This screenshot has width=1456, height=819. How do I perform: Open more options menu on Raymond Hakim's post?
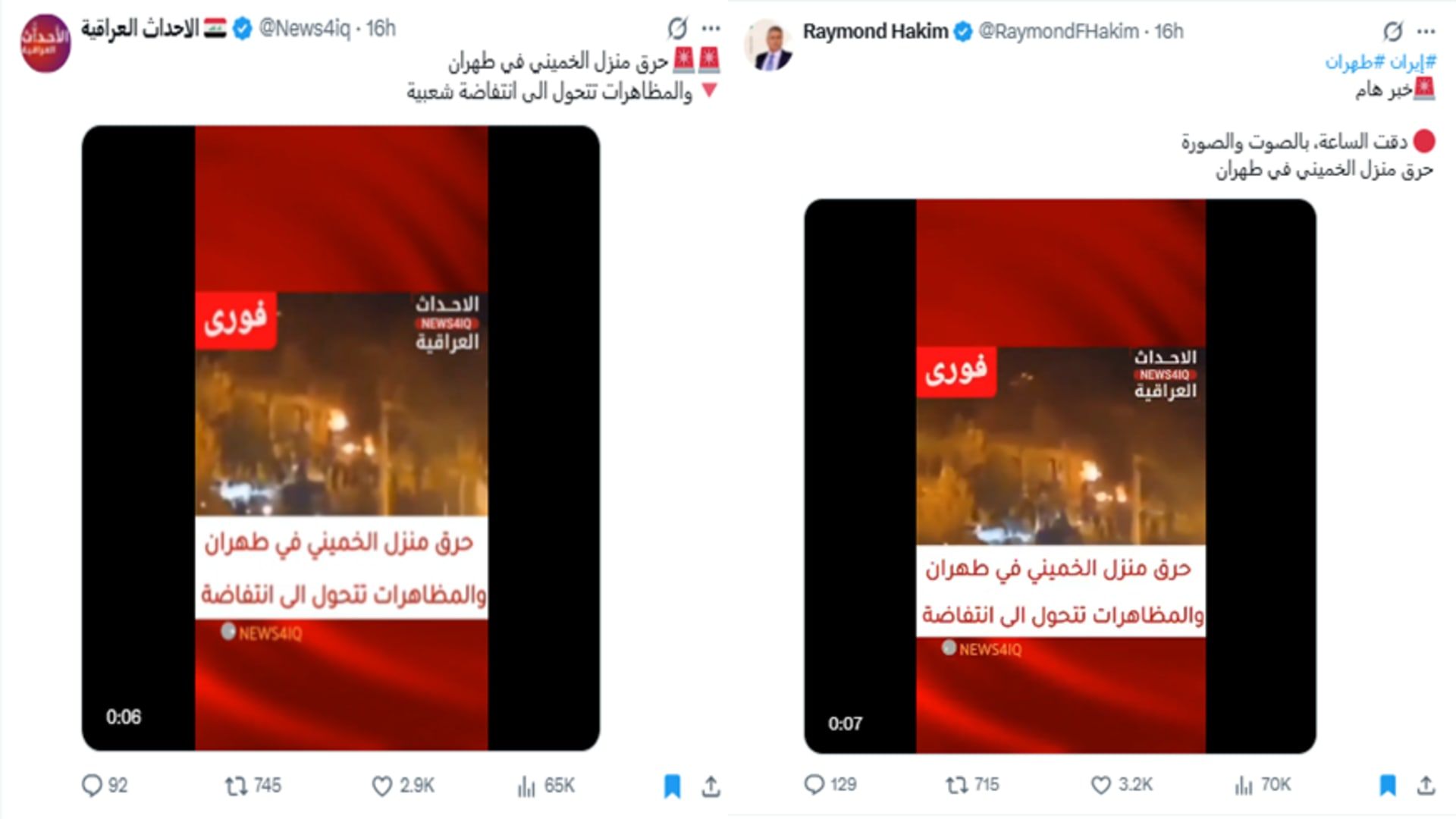1426,31
